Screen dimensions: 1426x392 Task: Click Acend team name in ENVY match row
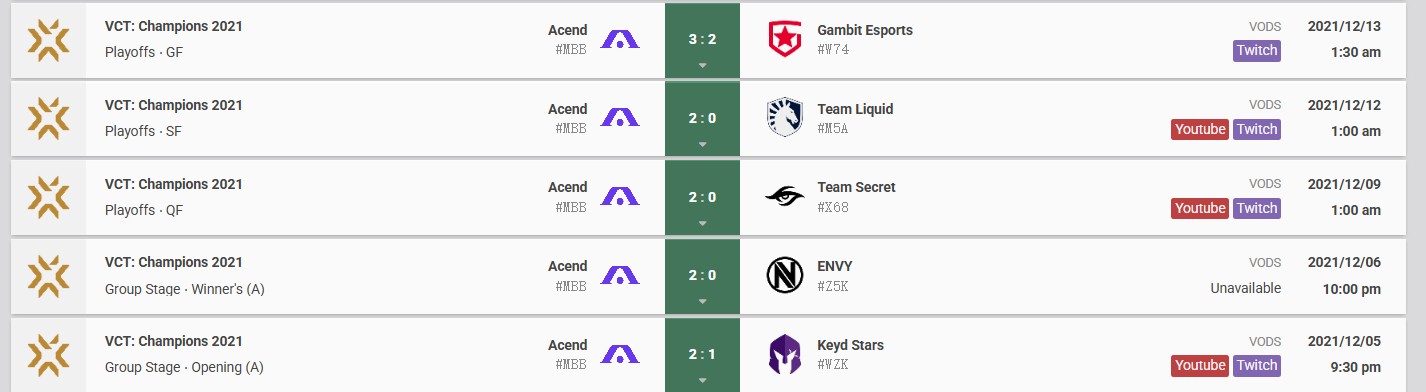click(568, 266)
